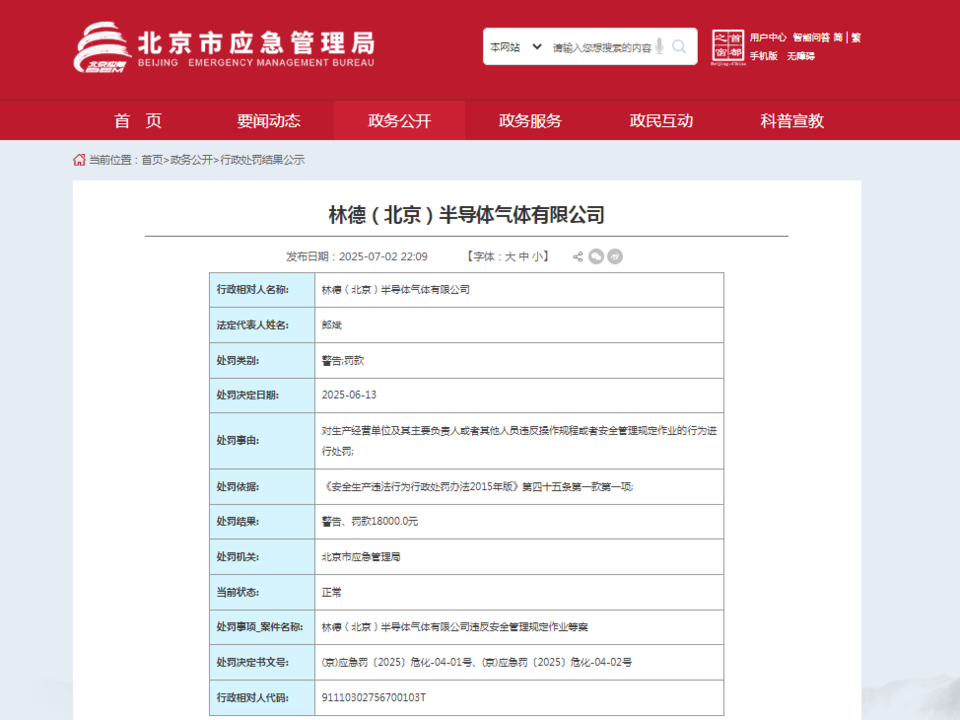960x720 pixels.
Task: Click breadcrumb link 政务公开
Action: pyautogui.click(x=191, y=160)
